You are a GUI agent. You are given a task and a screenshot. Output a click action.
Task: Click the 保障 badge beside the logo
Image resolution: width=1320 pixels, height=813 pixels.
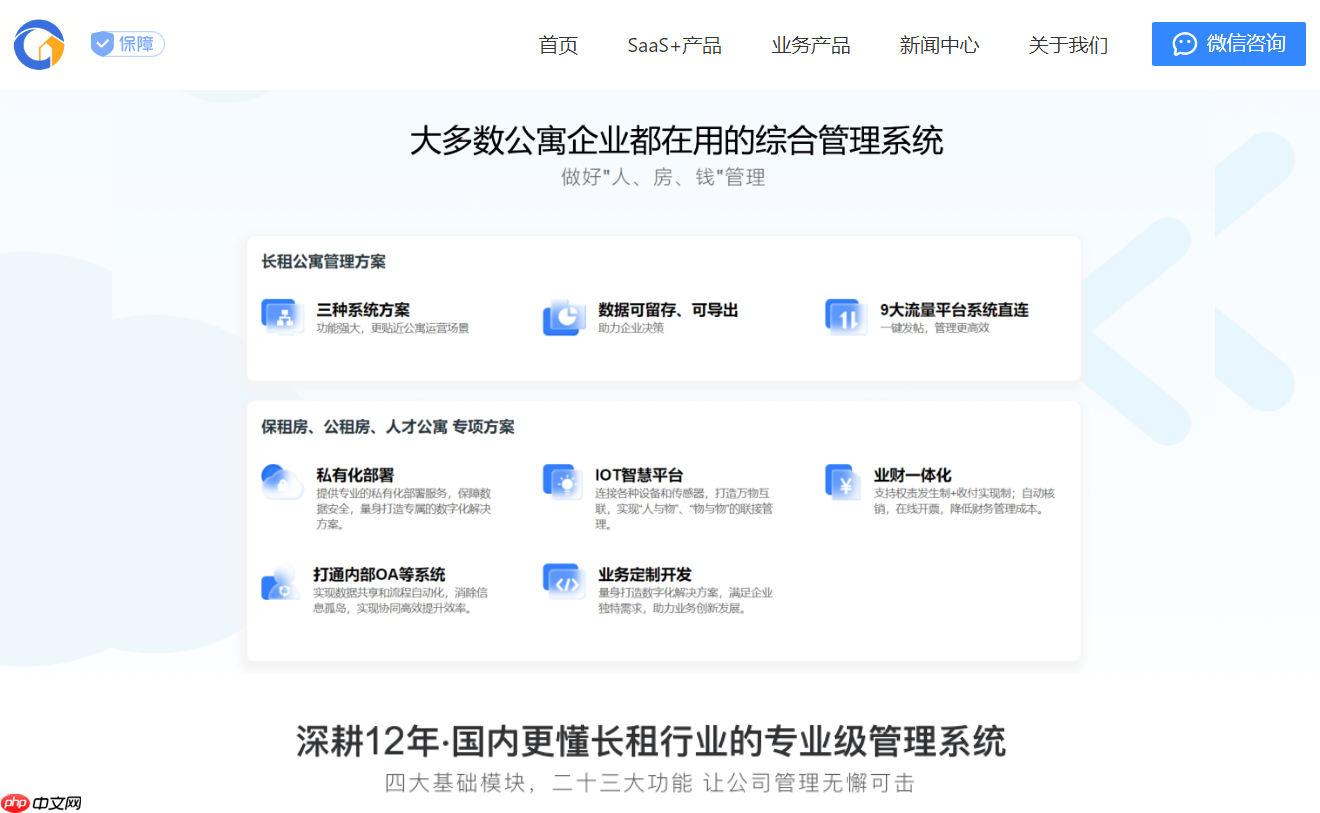[126, 44]
